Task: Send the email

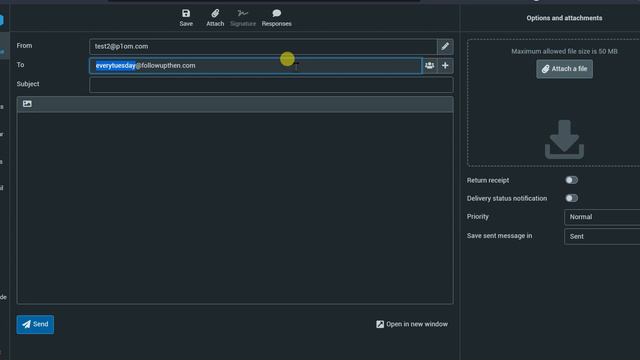Action: (35, 324)
